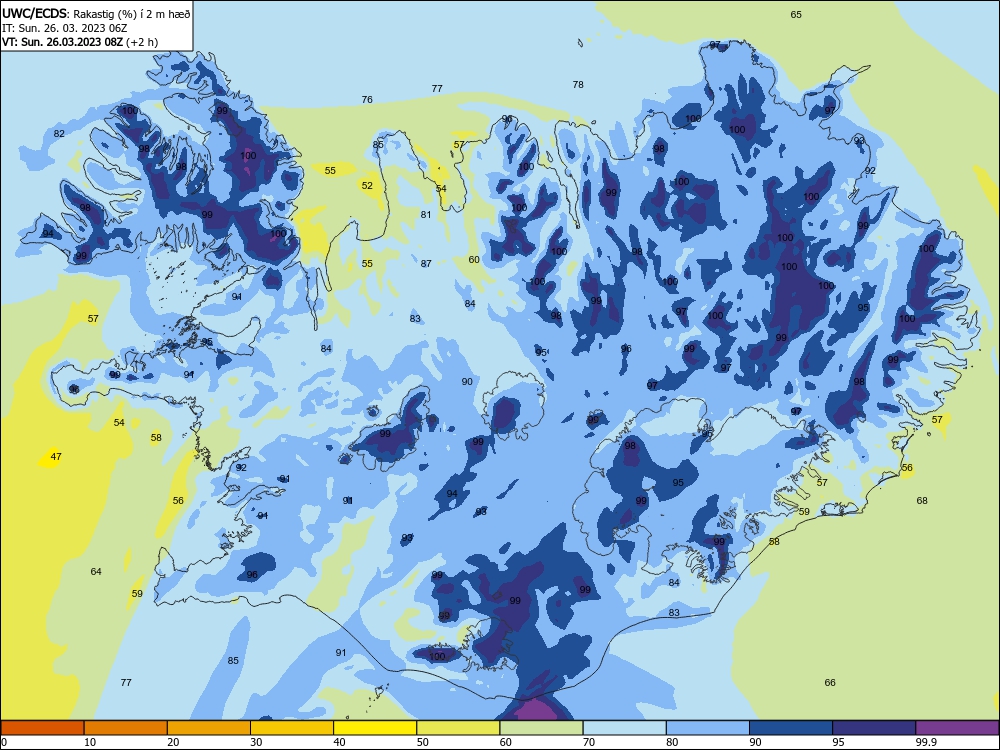
Task: Click the amber 20–30 legend swatch
Action: coord(209,728)
